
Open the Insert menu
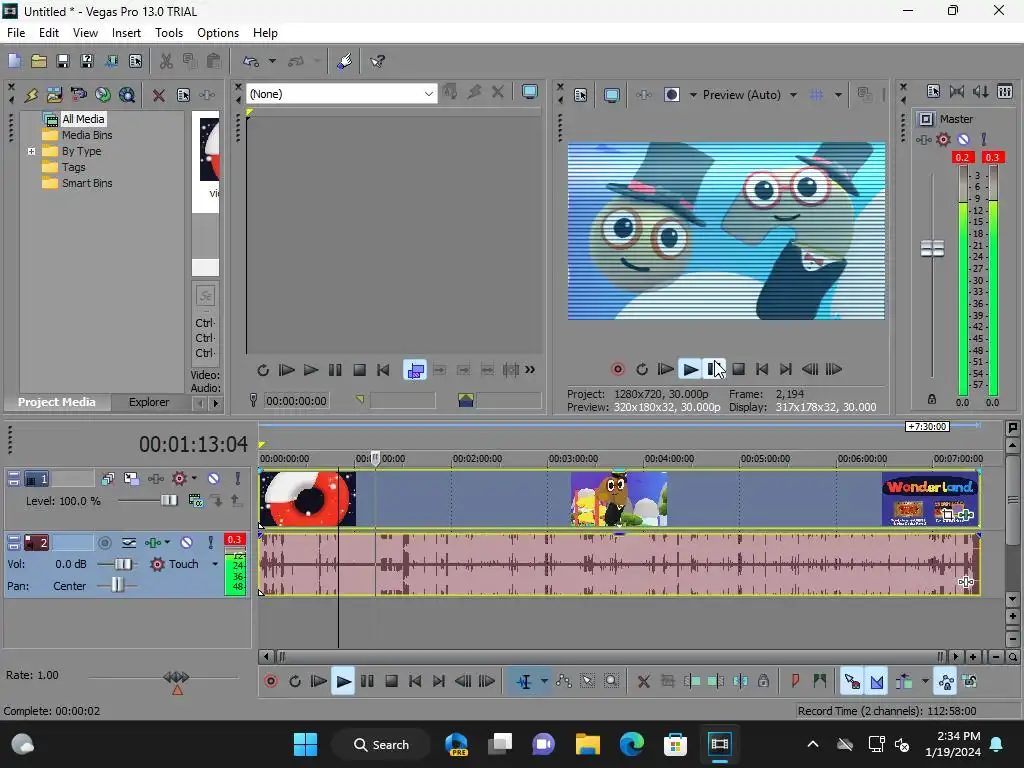pos(126,33)
